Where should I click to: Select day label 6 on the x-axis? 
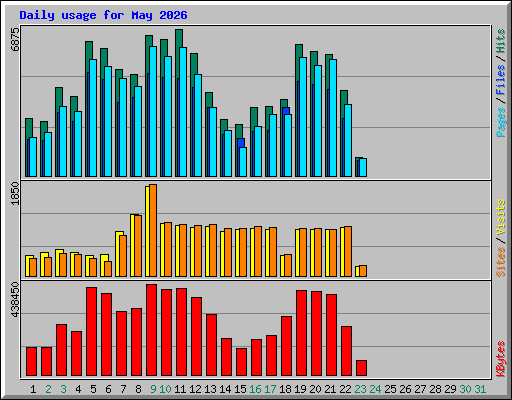tap(108, 389)
